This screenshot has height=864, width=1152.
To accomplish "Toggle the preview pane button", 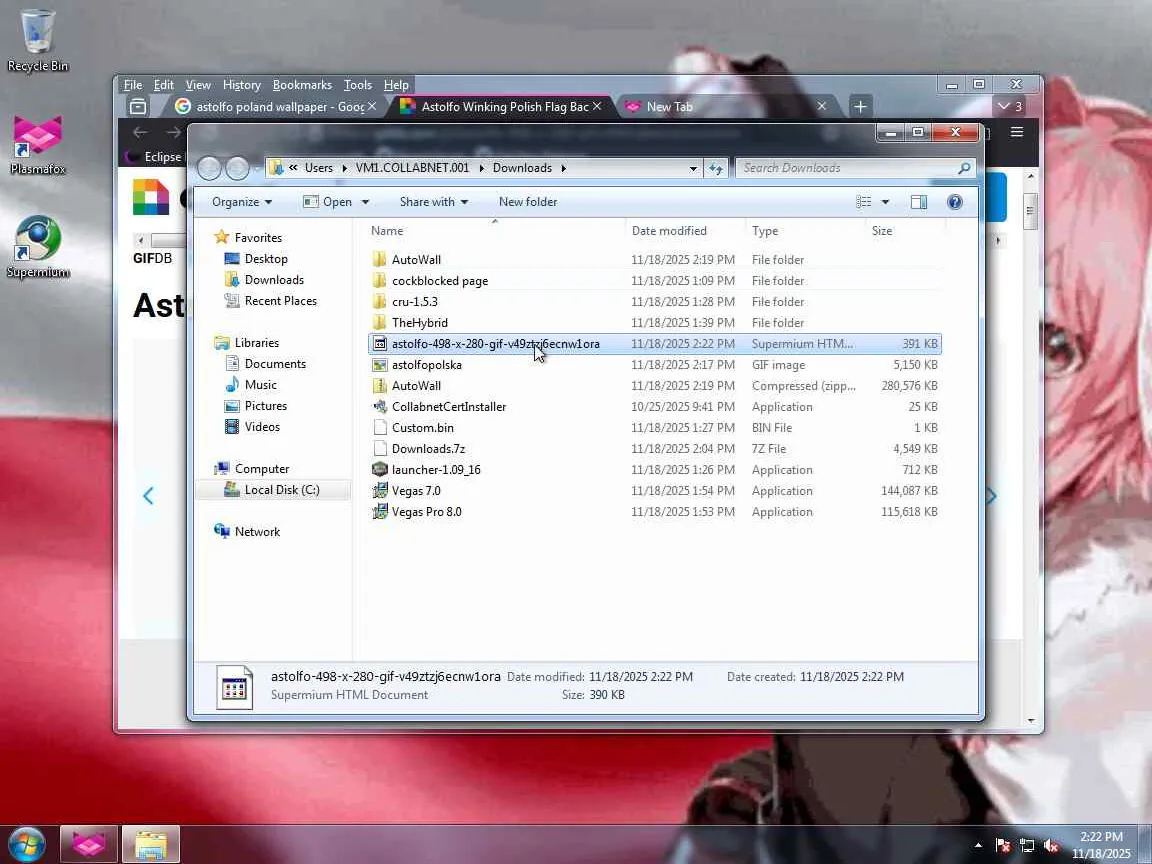I will (918, 202).
